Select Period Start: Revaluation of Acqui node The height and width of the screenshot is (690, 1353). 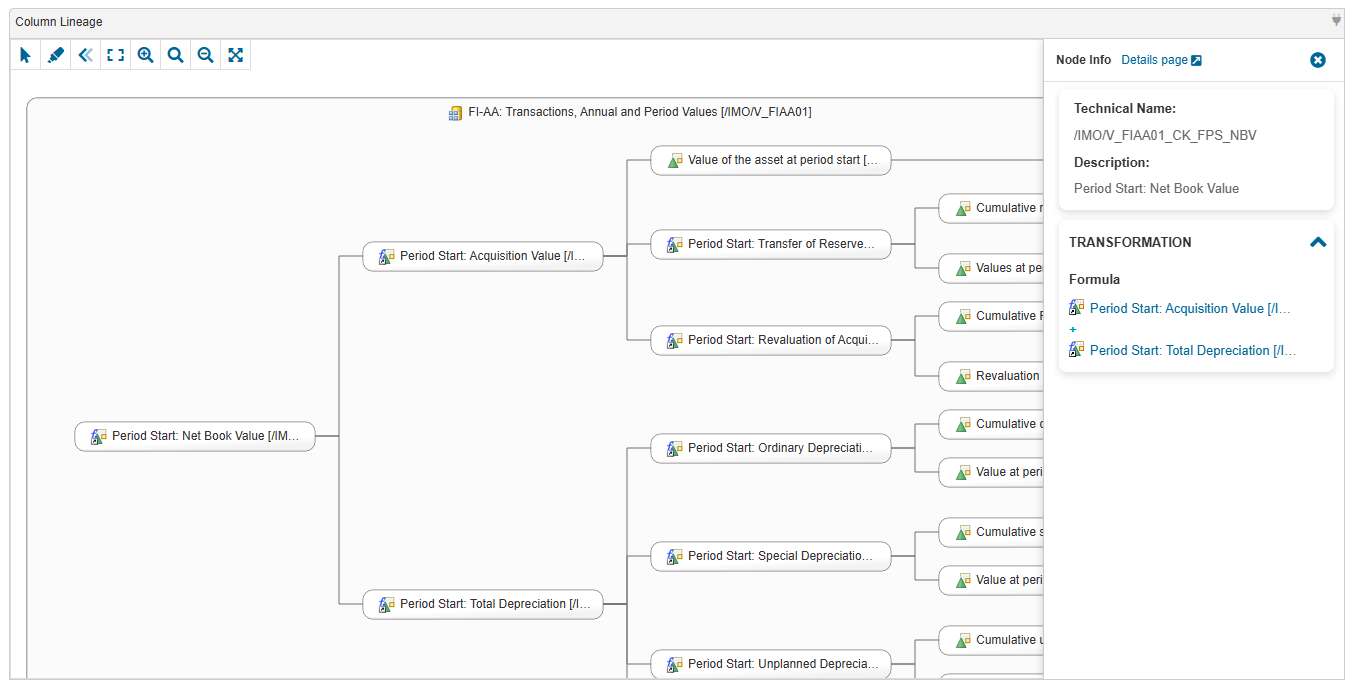click(x=771, y=340)
